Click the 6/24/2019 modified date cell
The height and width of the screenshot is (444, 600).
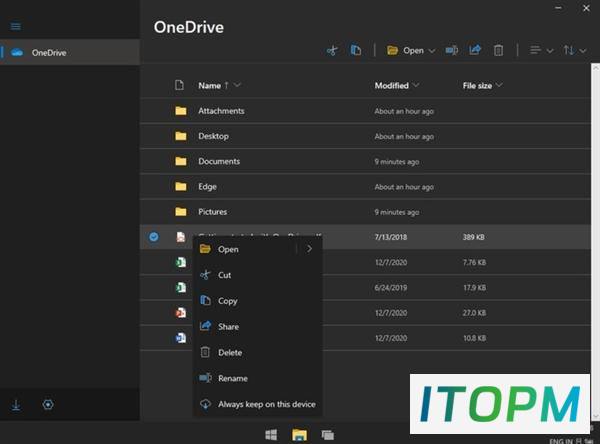pyautogui.click(x=391, y=288)
